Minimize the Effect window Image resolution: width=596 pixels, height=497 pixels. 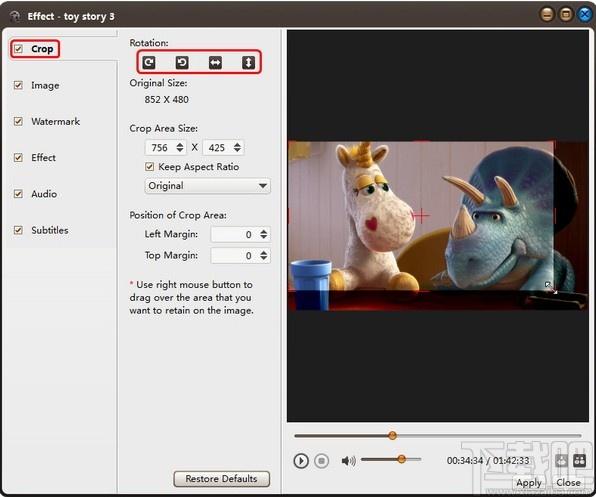[547, 15]
